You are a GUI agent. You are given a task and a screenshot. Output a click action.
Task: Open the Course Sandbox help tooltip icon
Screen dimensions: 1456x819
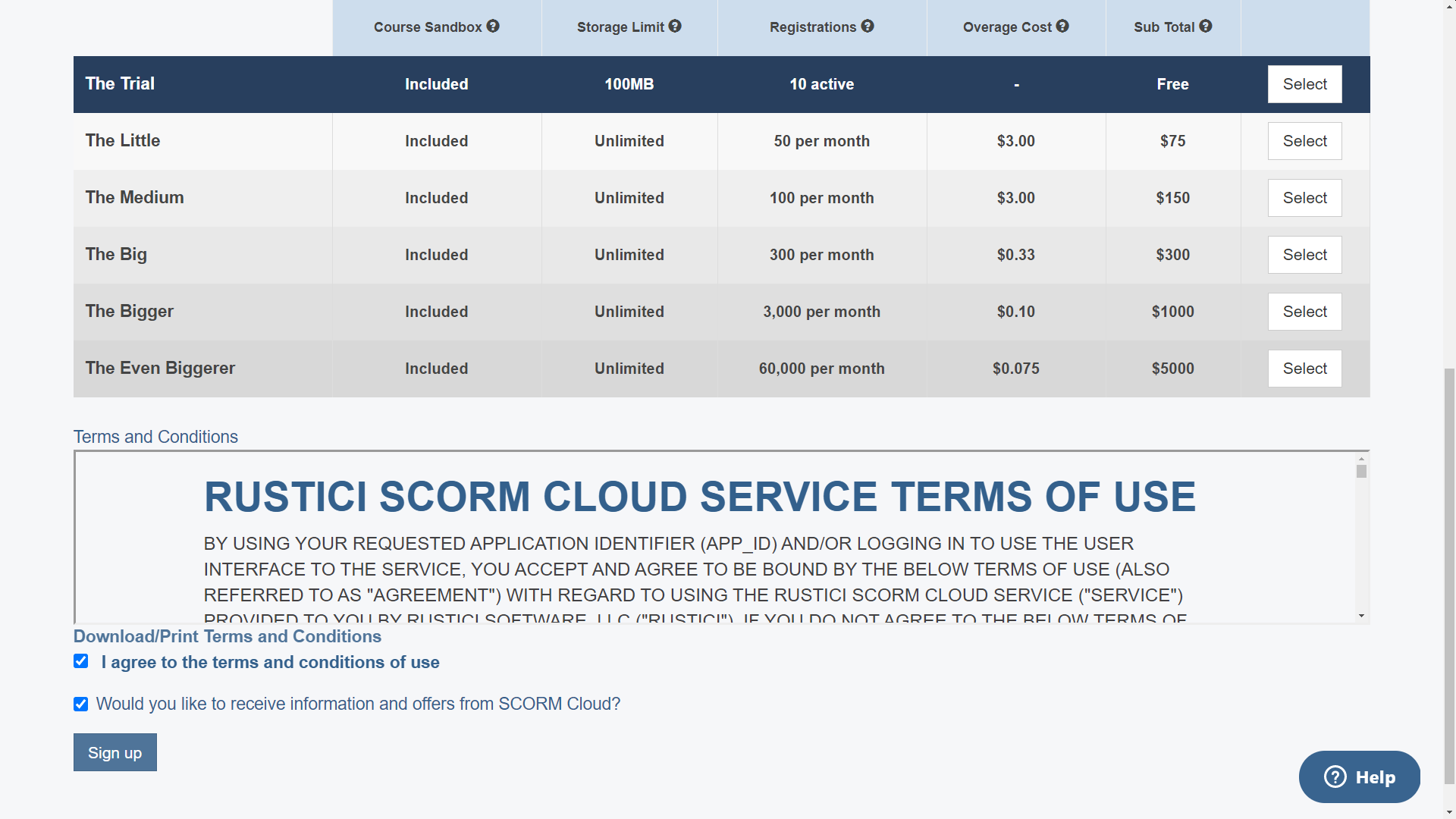[491, 26]
